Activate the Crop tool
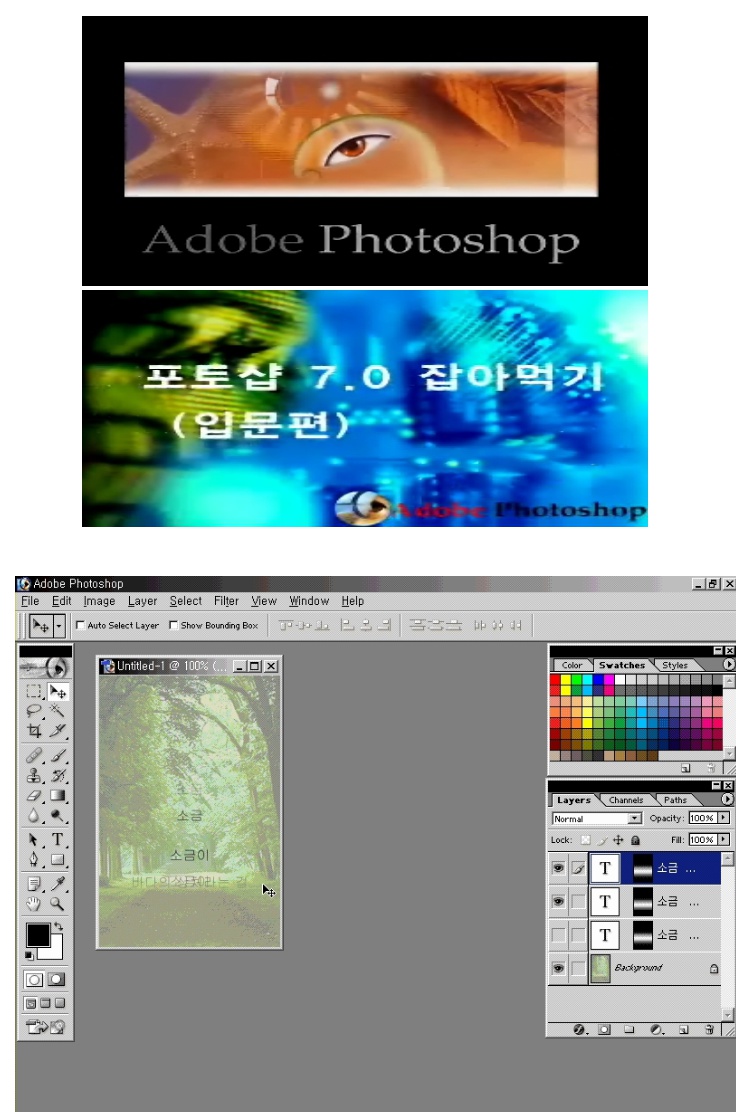Screen dimensions: 736x1112 34,730
